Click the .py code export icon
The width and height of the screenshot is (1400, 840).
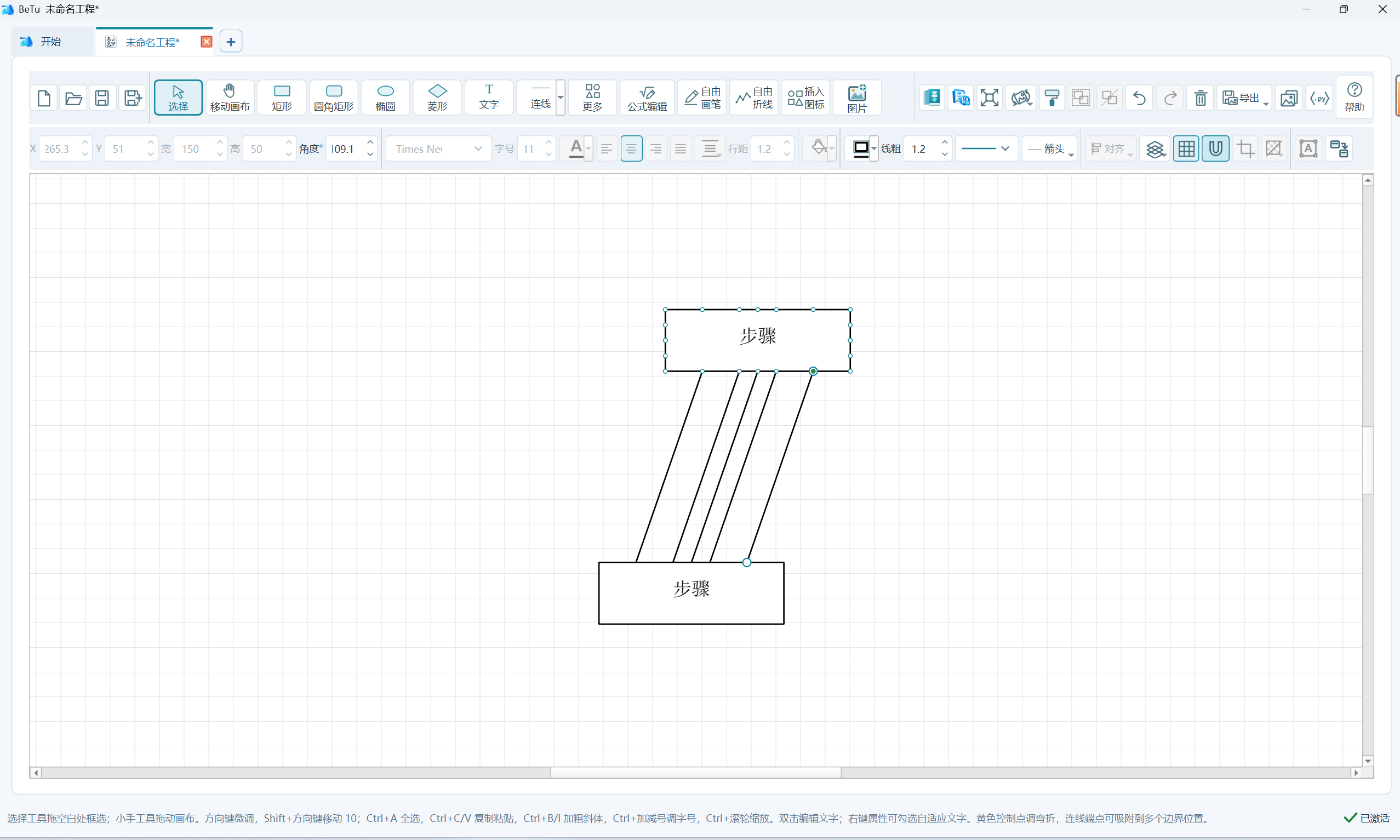click(1319, 98)
